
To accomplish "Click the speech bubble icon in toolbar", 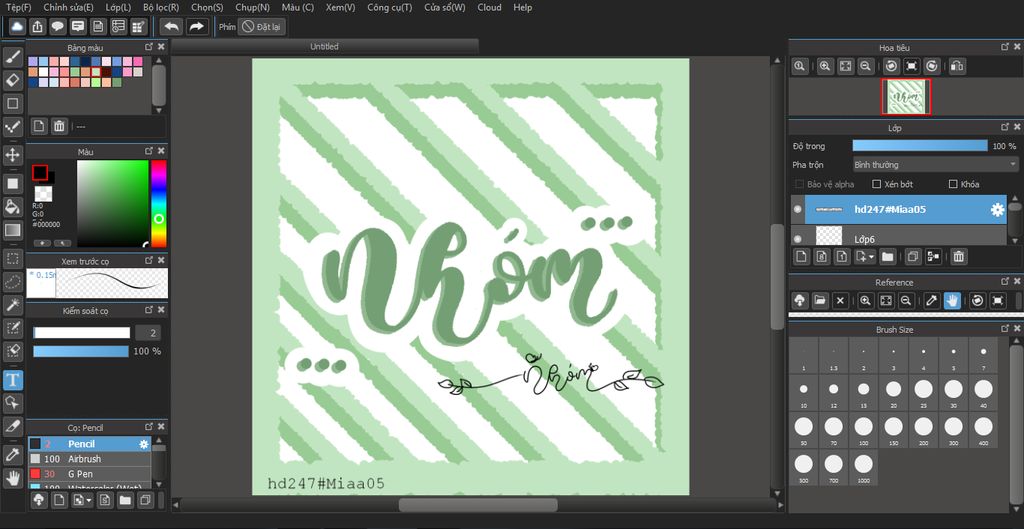I will pyautogui.click(x=57, y=27).
